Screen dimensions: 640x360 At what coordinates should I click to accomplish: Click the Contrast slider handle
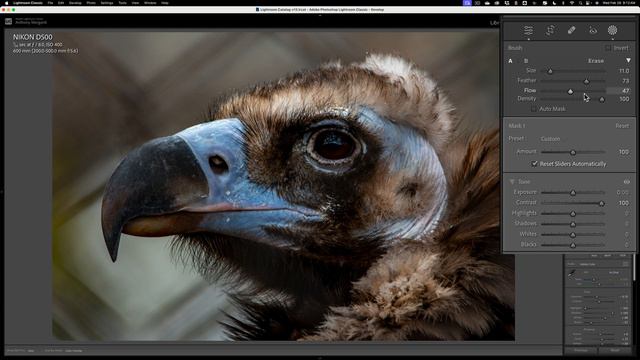coord(602,203)
